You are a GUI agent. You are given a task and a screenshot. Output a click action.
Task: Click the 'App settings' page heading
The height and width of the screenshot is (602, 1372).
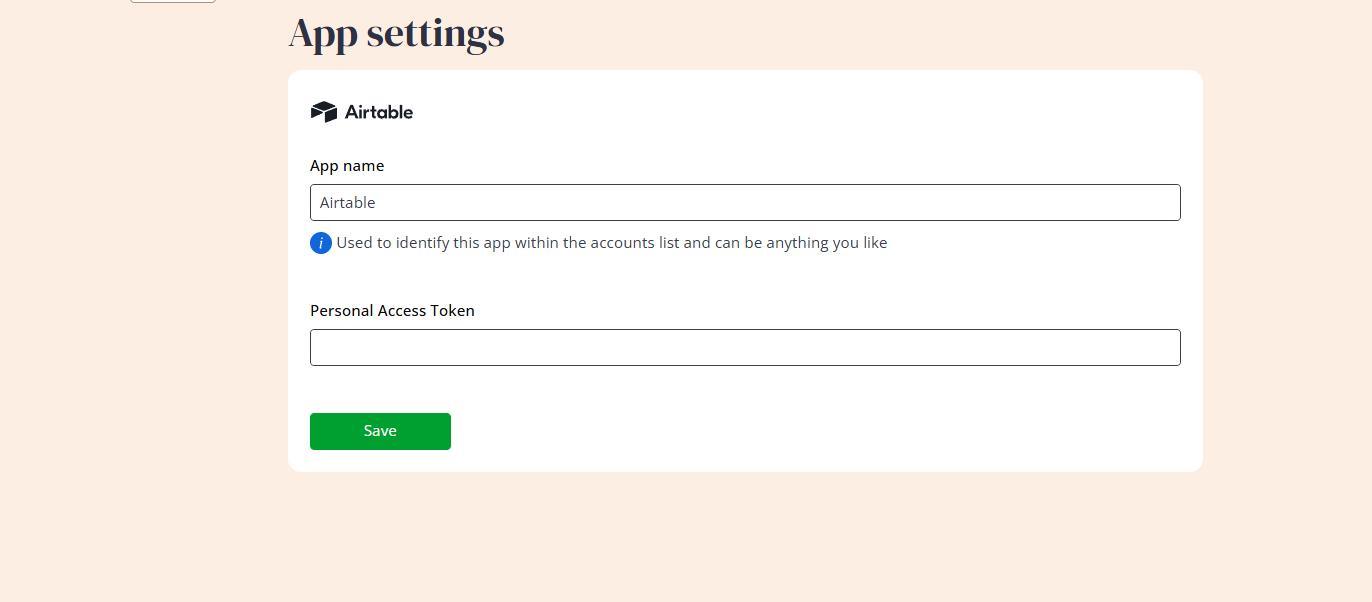tap(396, 33)
